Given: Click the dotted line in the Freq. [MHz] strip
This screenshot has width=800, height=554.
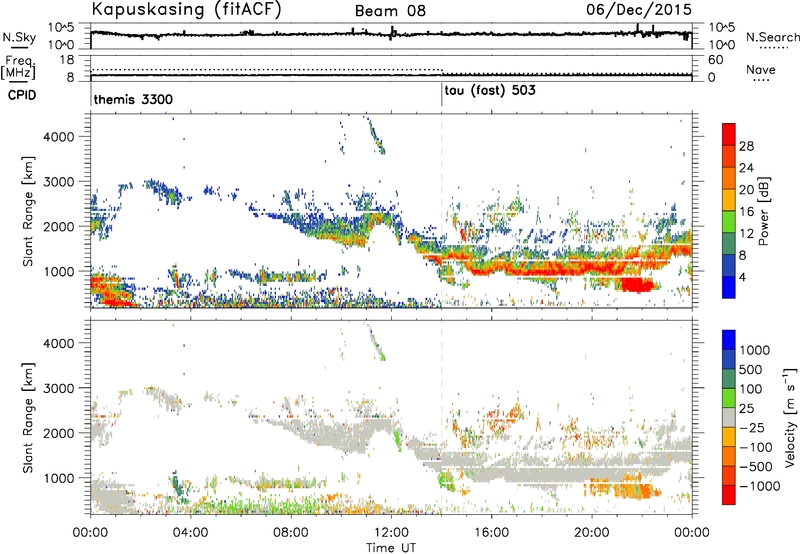Looking at the screenshot, I should coord(266,70).
